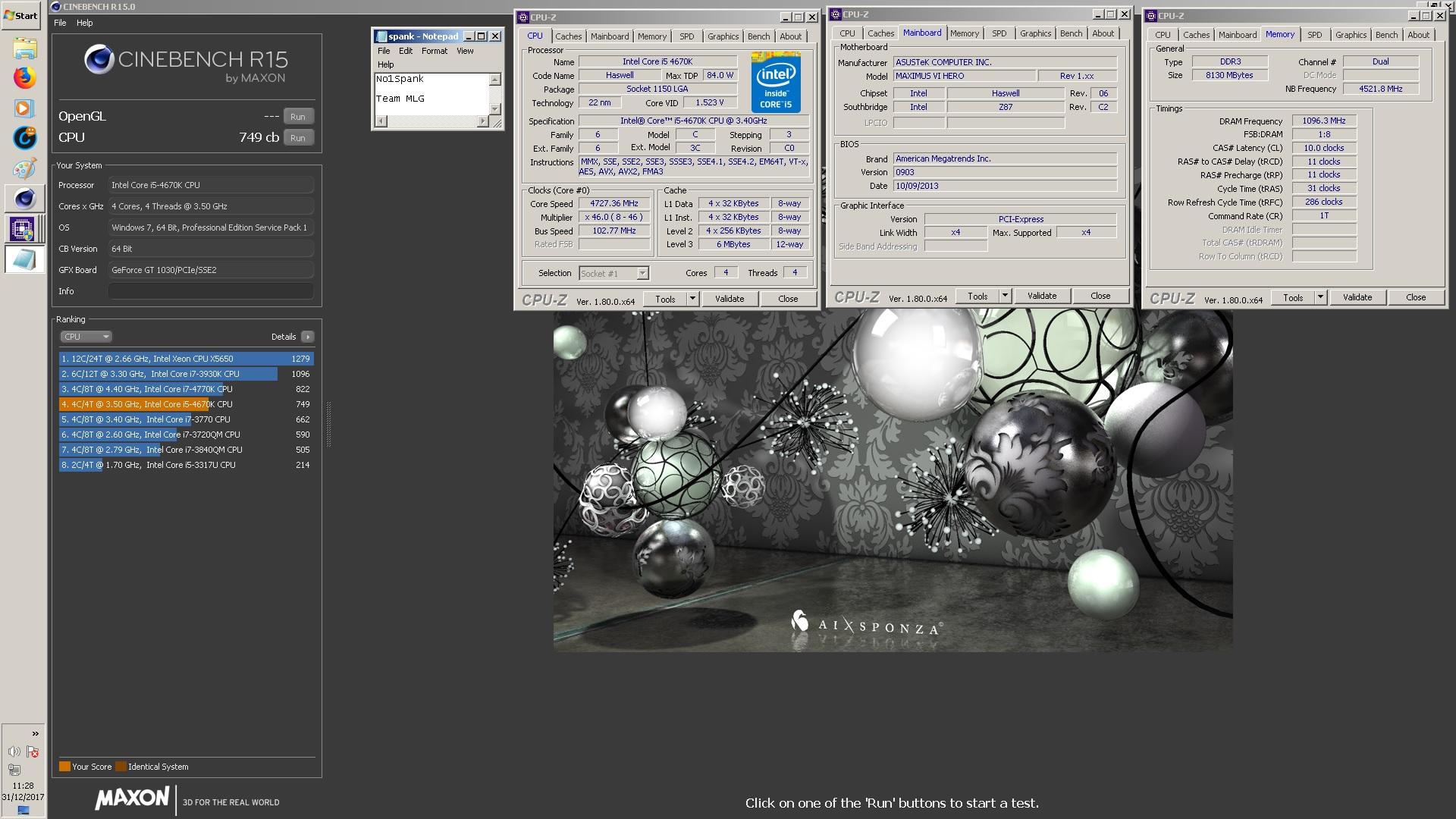Open Notepad's Format menu

click(x=435, y=51)
